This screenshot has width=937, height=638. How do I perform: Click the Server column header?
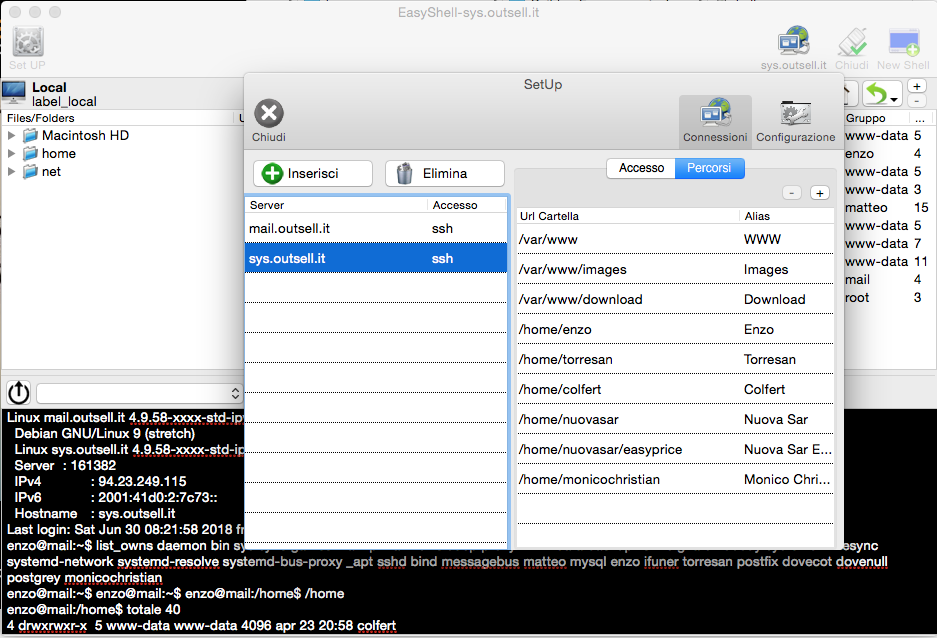[336, 205]
